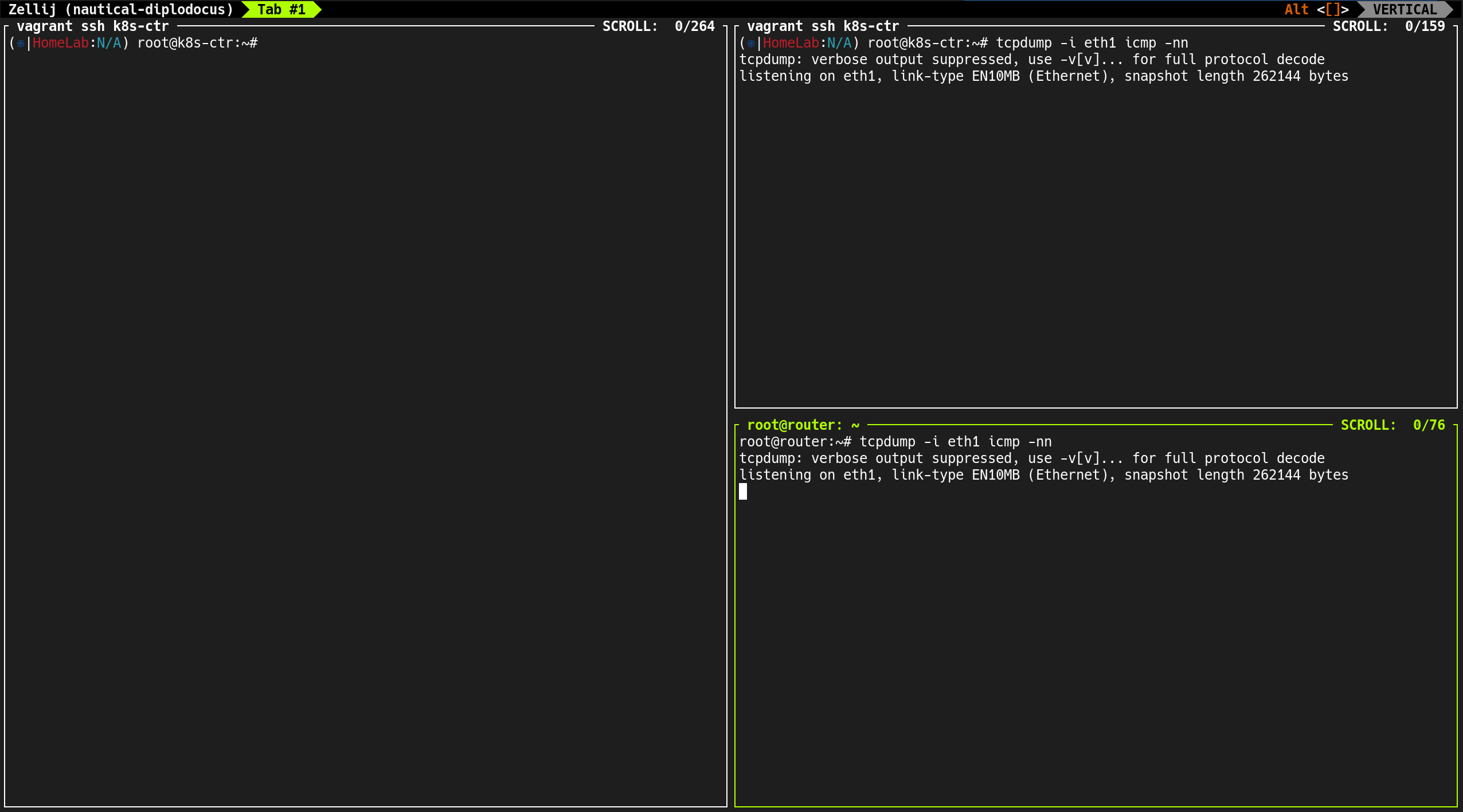Click 'verbose output suppressed' line in router pane

click(x=1032, y=458)
